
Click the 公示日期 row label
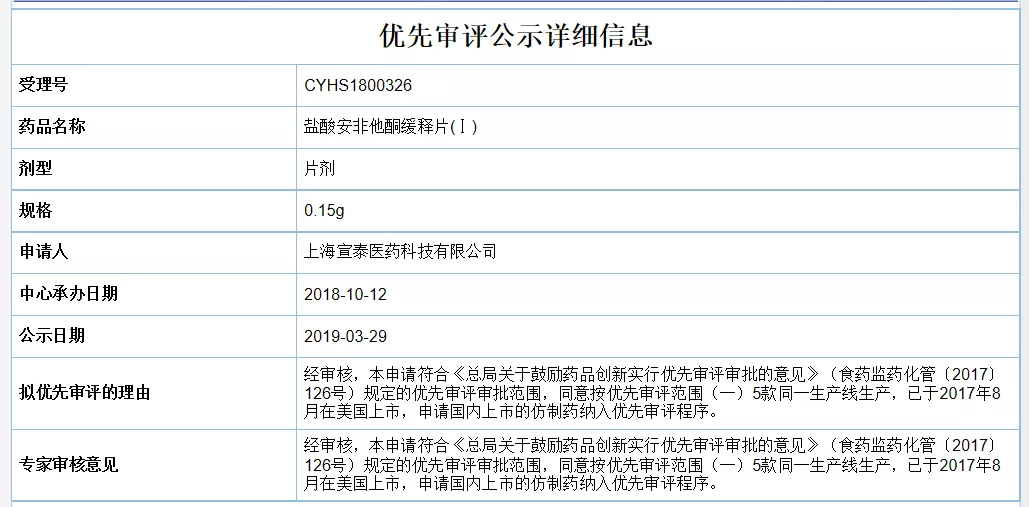(x=52, y=335)
